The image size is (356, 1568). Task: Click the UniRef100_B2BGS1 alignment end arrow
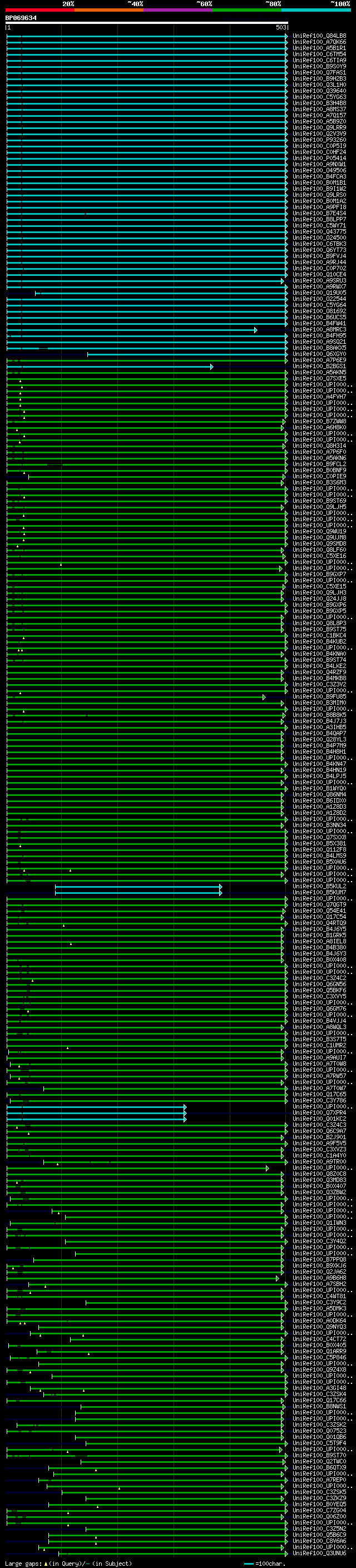212,367
